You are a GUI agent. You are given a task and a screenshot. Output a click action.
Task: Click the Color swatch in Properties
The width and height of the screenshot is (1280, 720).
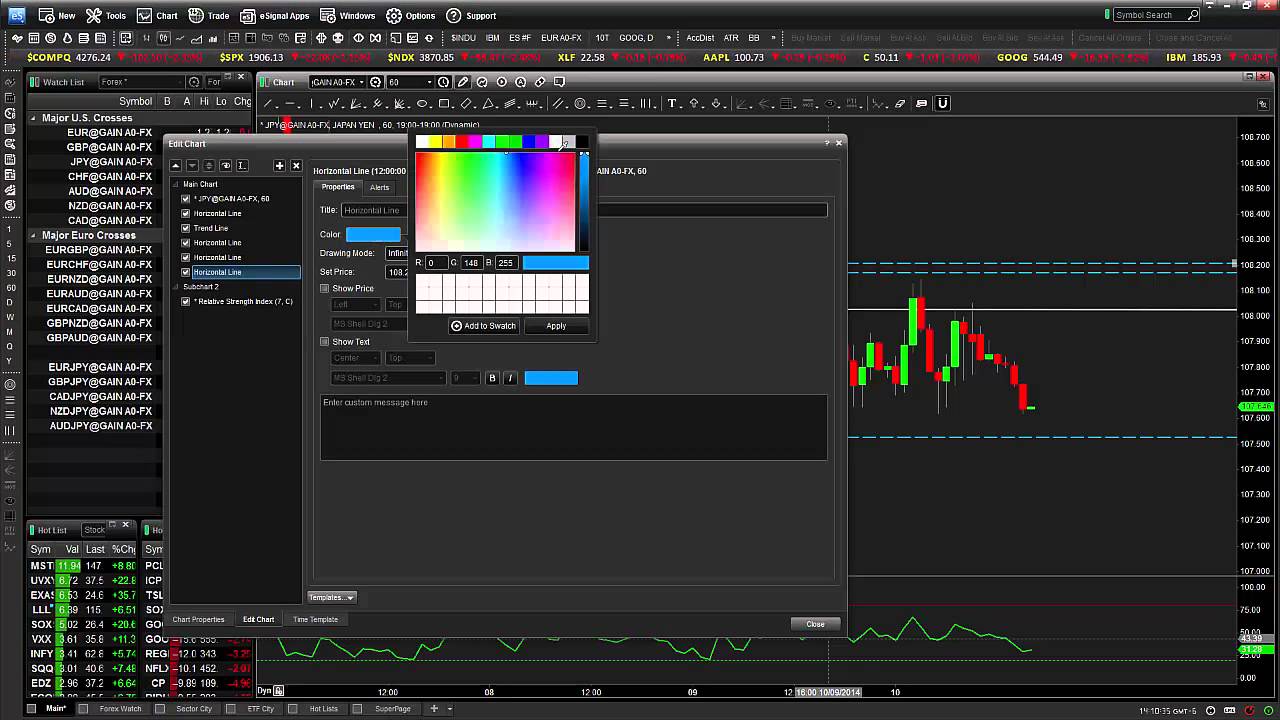point(373,234)
